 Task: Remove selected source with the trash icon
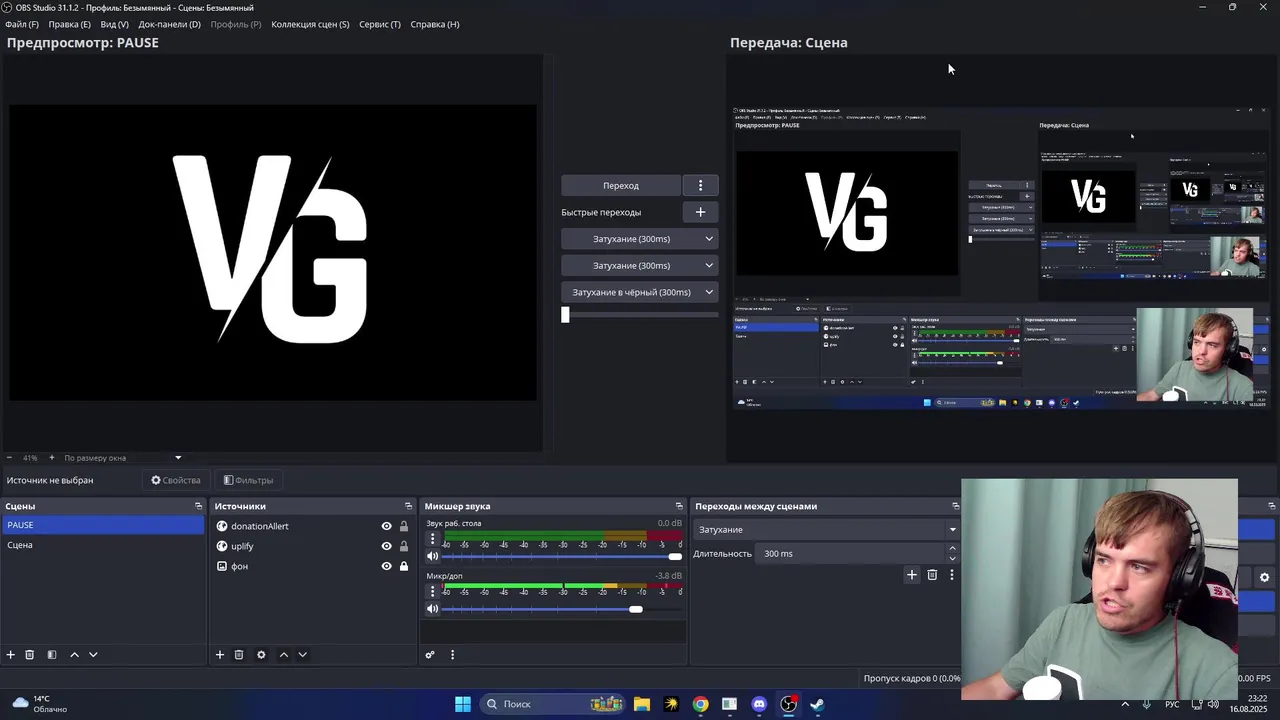tap(239, 655)
